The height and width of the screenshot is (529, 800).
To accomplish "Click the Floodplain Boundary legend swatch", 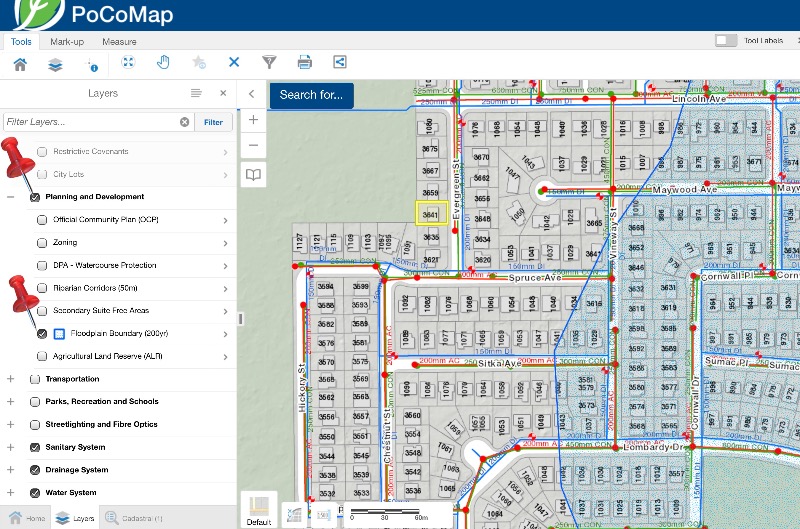I will tap(59, 334).
